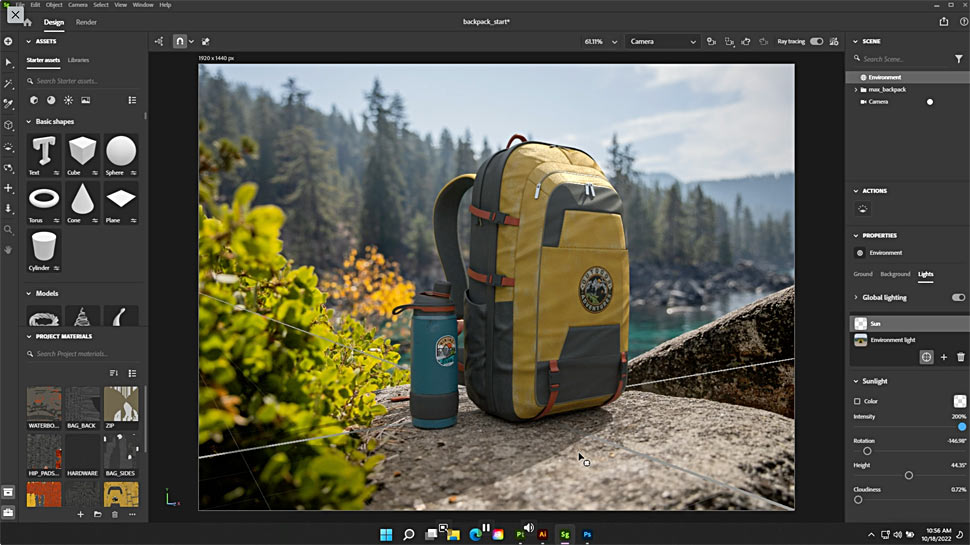Filter starter assets by materials sphere icon

(51, 100)
